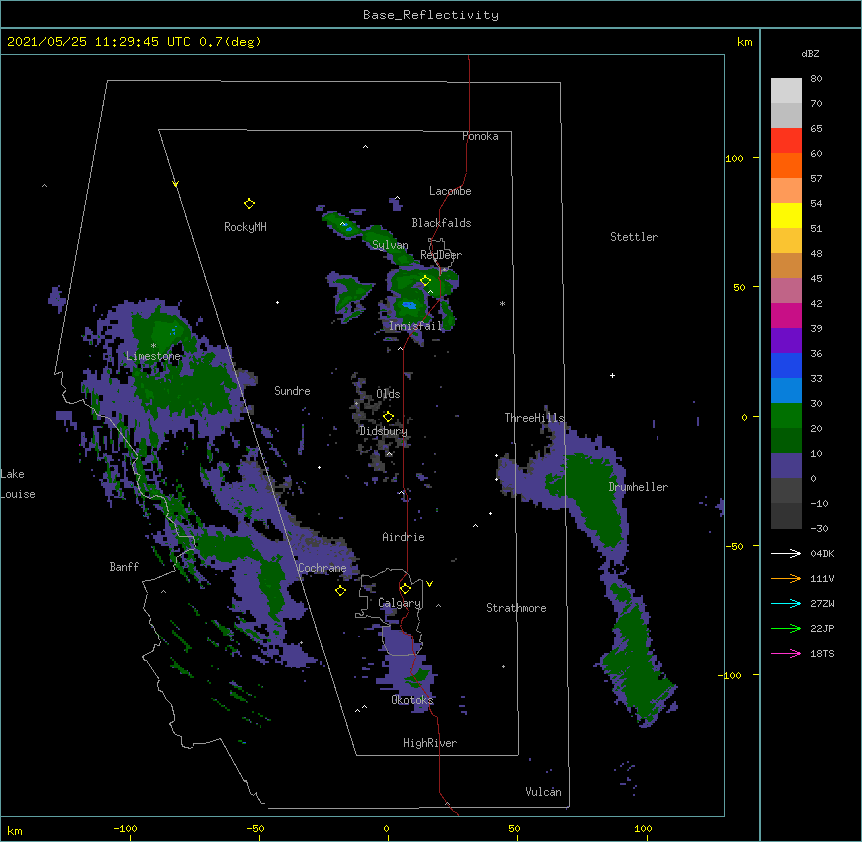Viewport: 862px width, 842px height.
Task: Click the Olds town label
Action: pyautogui.click(x=388, y=394)
